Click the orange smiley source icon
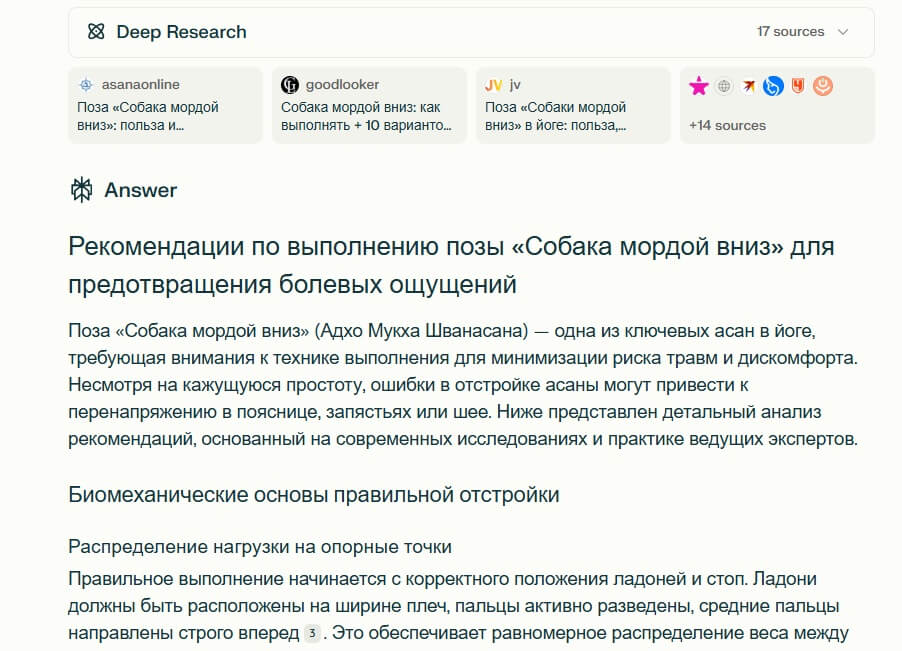Viewport: 902px width, 651px height. pyautogui.click(x=822, y=87)
